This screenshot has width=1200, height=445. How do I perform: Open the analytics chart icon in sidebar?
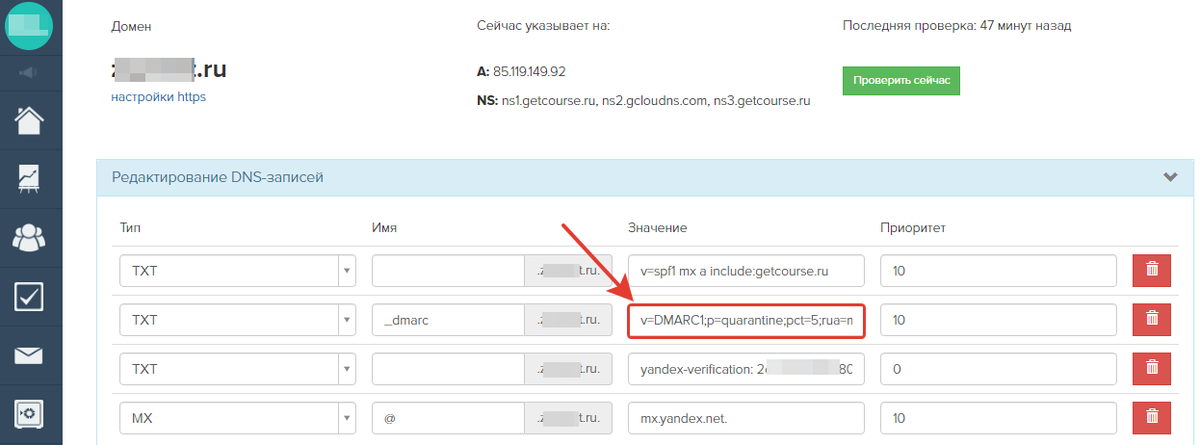click(30, 178)
